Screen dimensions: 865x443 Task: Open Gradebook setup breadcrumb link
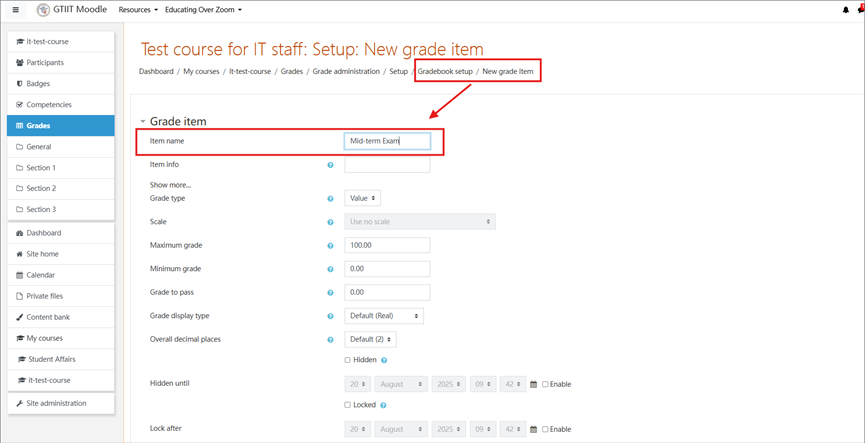(x=445, y=72)
